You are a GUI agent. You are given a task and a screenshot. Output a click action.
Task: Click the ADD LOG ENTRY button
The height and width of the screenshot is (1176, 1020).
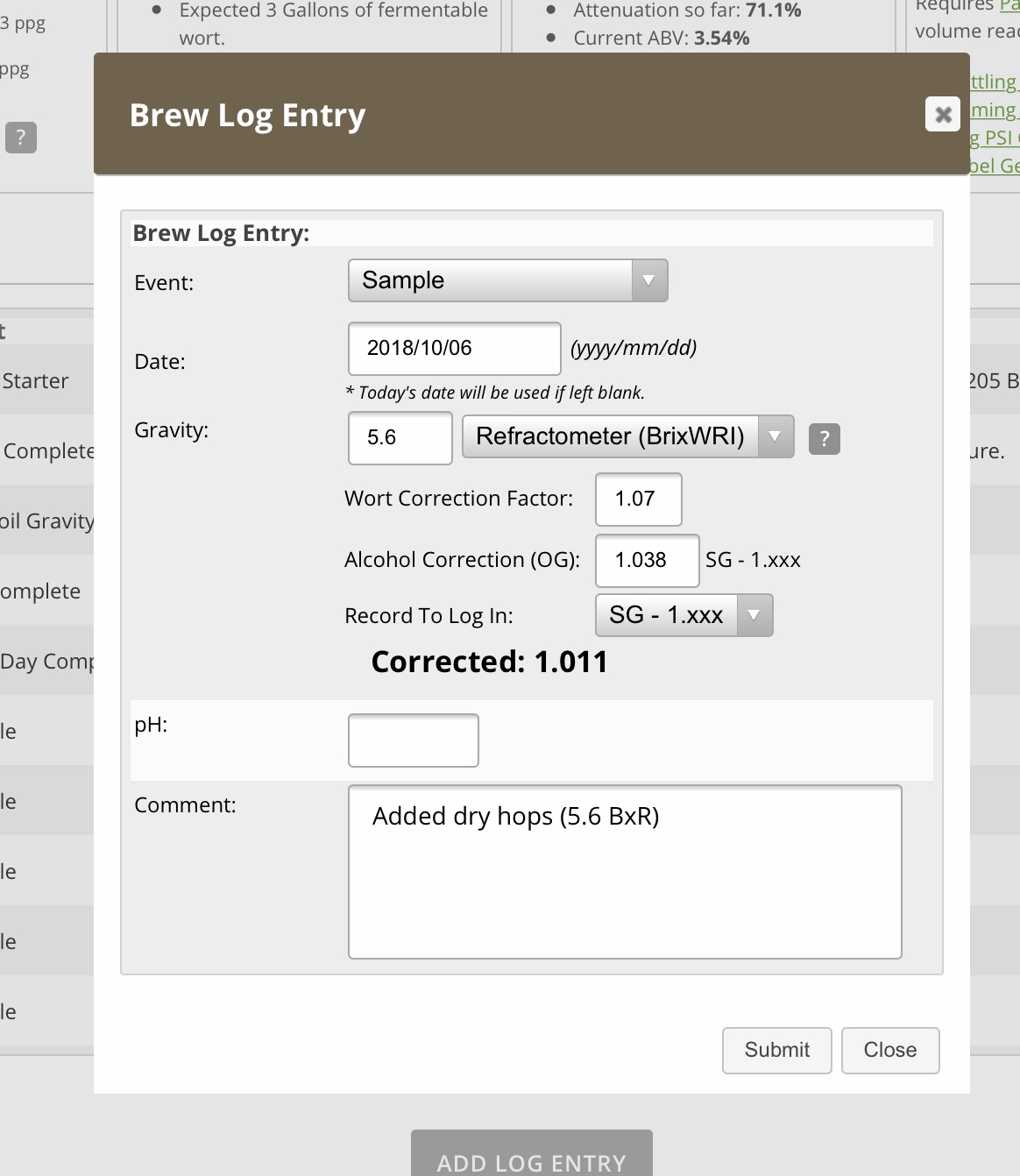(x=531, y=1155)
